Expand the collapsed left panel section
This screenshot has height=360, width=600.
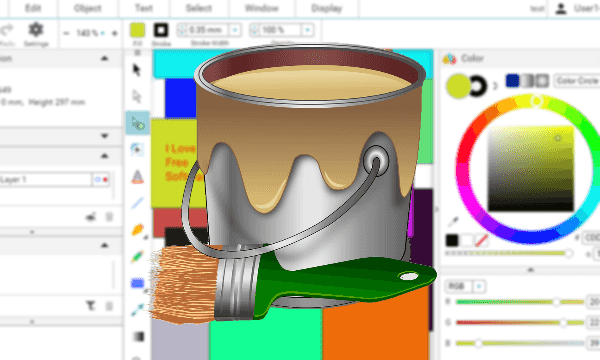pyautogui.click(x=104, y=136)
